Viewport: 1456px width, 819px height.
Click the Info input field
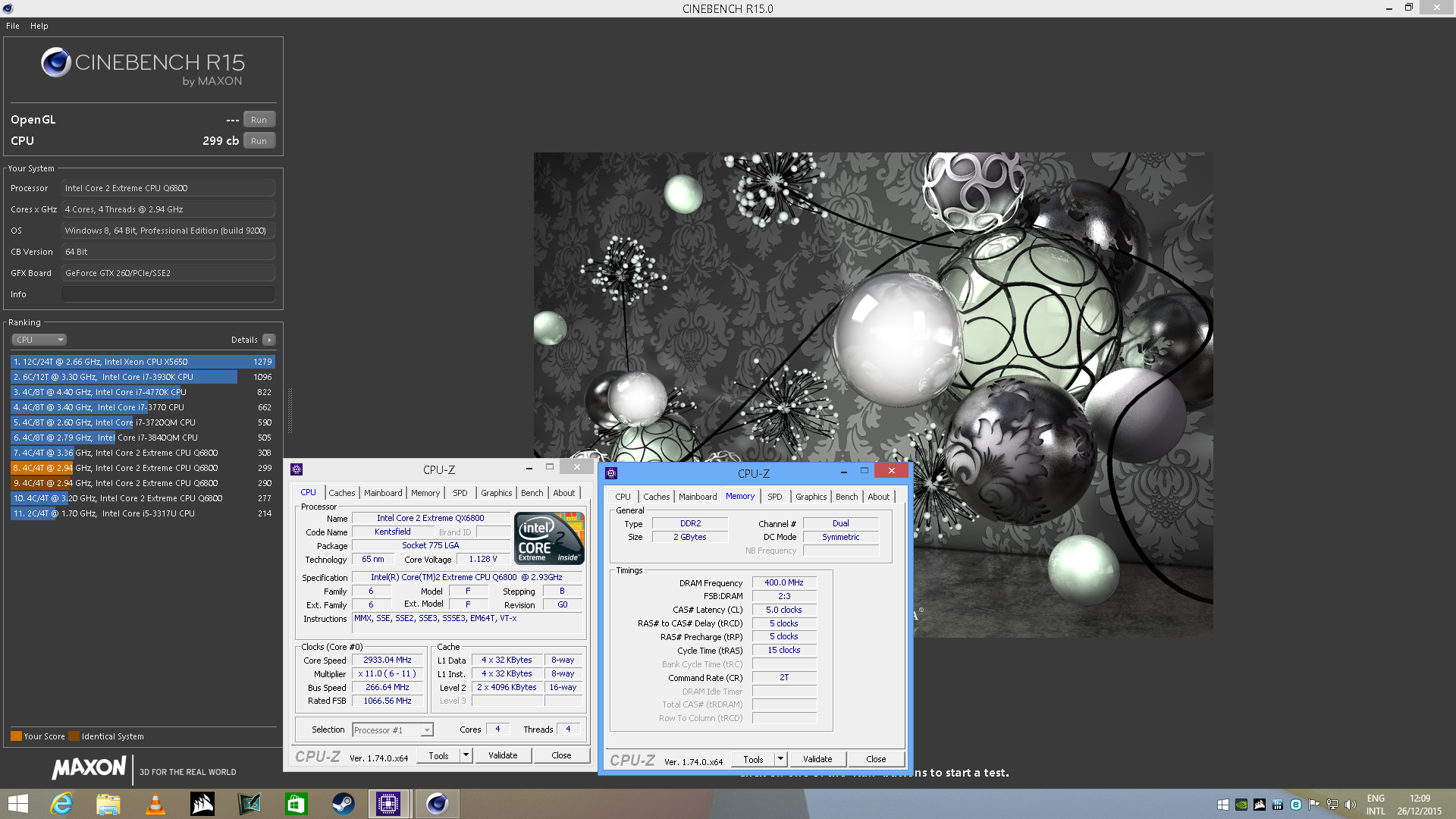click(168, 294)
